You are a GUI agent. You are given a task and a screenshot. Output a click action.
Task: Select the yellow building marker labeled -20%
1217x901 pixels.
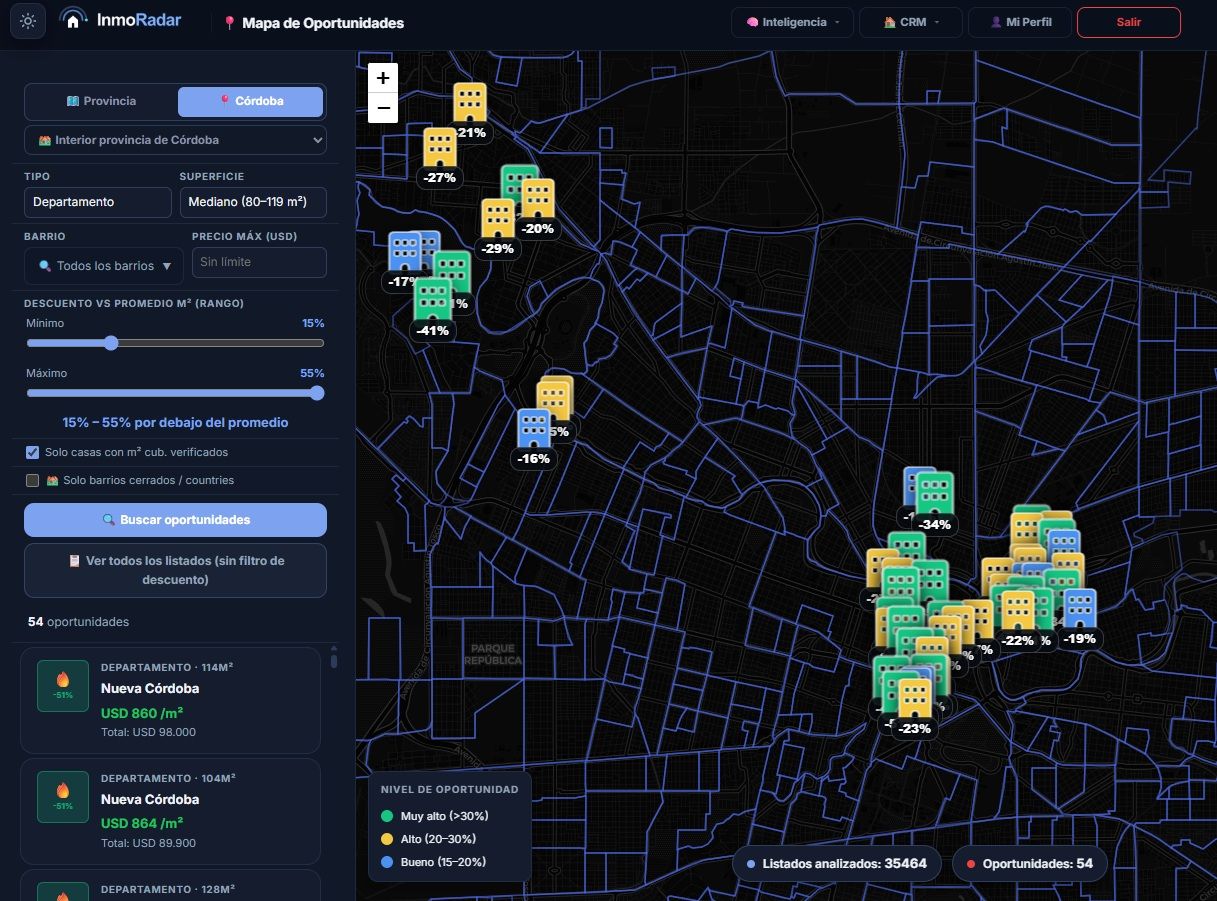tap(538, 199)
